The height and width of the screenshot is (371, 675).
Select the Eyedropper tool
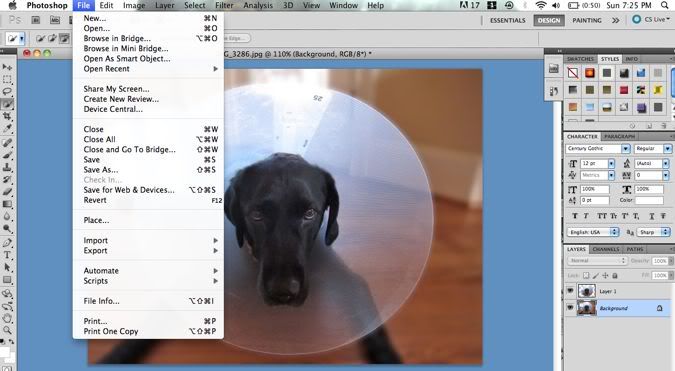tap(7, 129)
